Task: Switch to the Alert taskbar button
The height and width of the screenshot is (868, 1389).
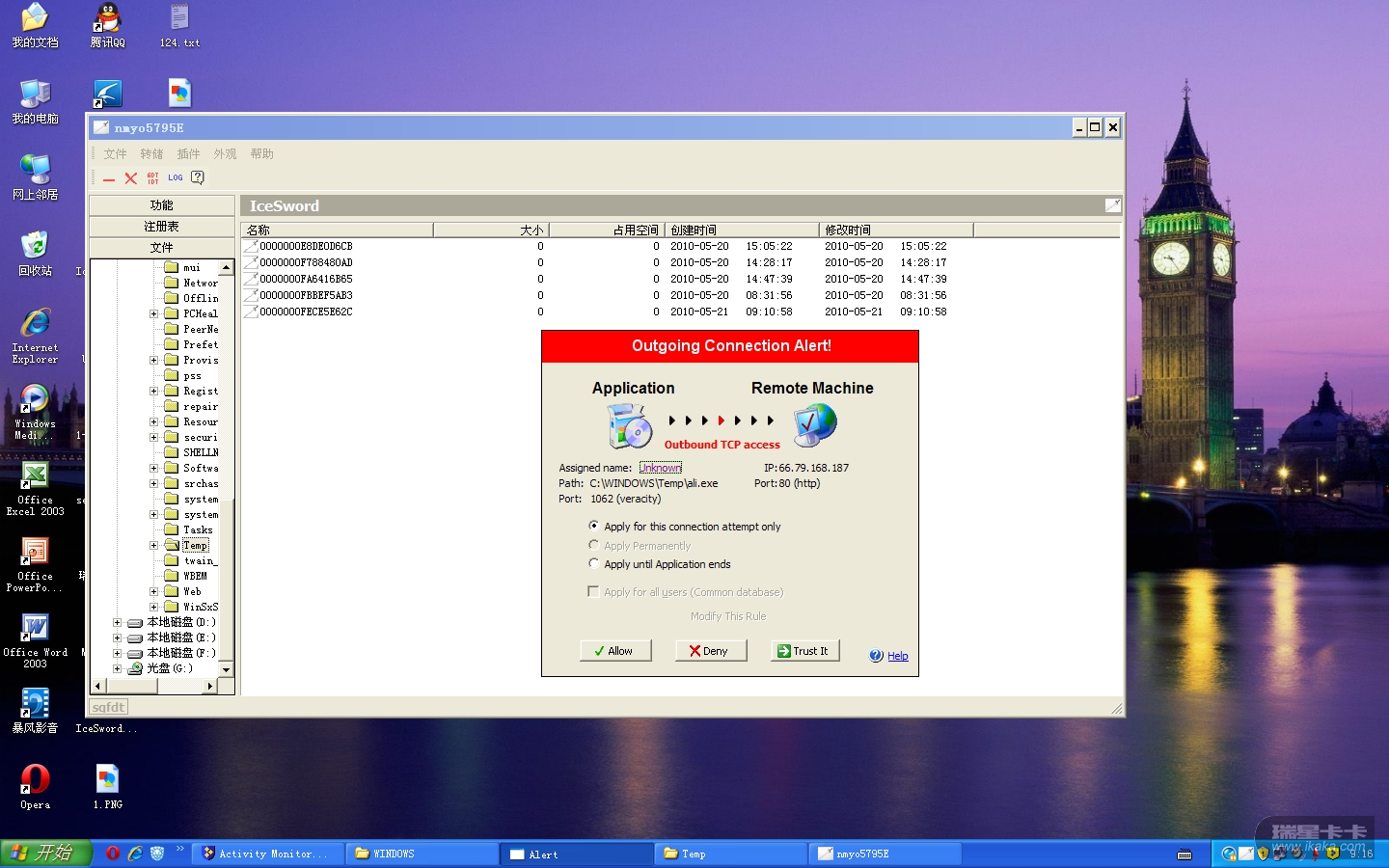Action: coord(577,854)
